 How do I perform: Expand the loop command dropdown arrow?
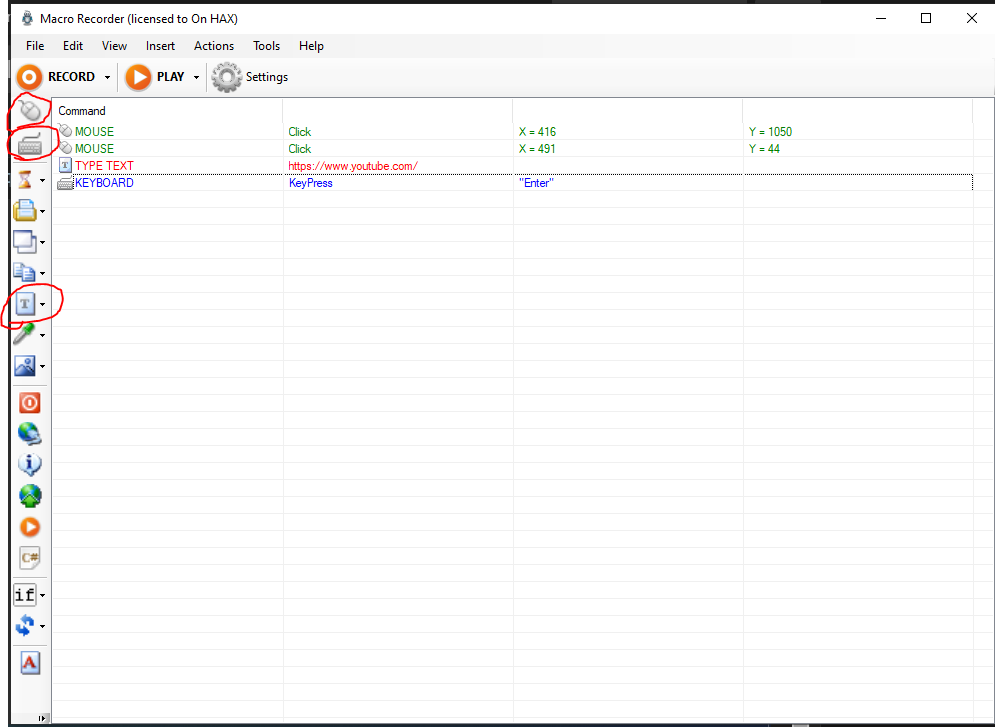click(x=43, y=626)
